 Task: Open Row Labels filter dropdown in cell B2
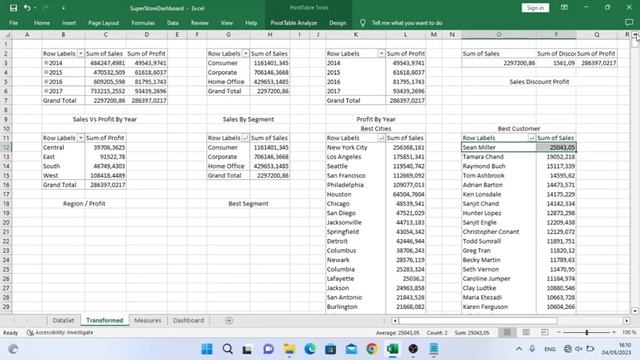(80, 53)
